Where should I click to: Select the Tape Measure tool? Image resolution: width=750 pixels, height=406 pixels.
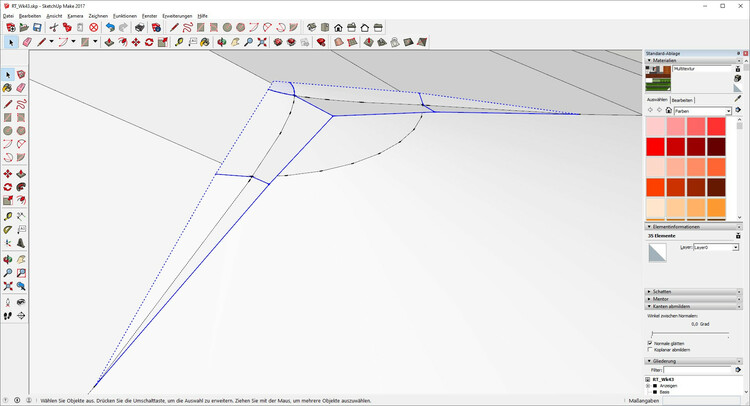(8, 216)
